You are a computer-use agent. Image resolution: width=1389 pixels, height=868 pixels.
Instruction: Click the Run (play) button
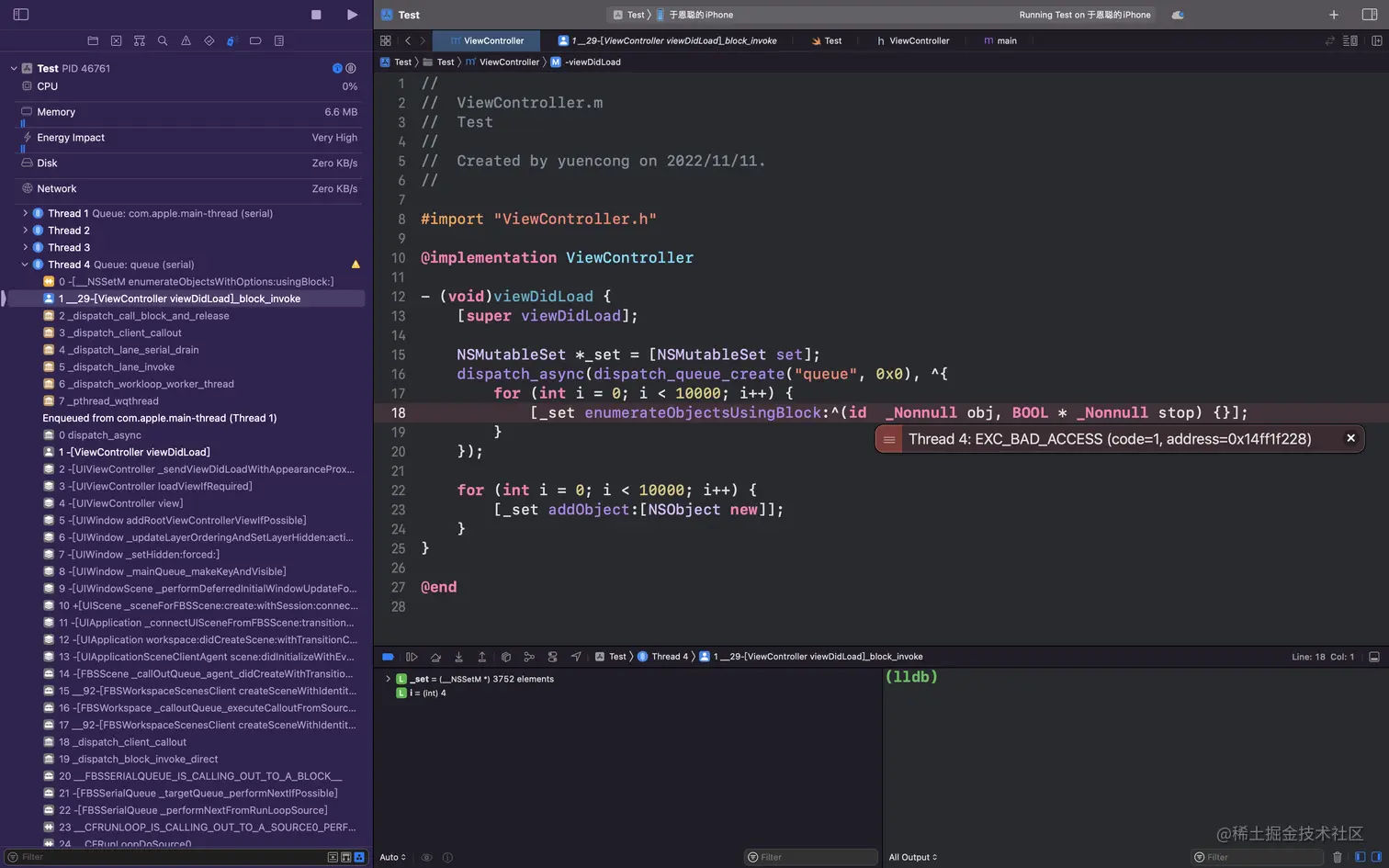pyautogui.click(x=352, y=15)
